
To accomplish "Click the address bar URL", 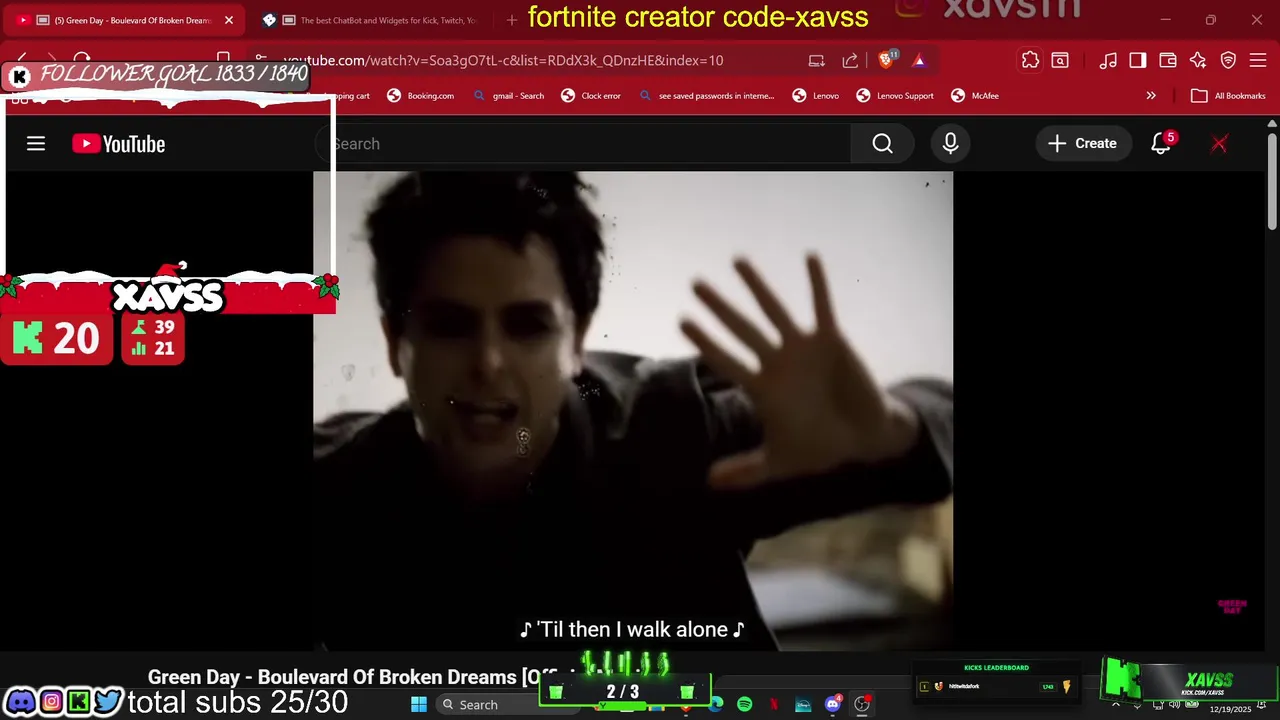I will pos(503,60).
